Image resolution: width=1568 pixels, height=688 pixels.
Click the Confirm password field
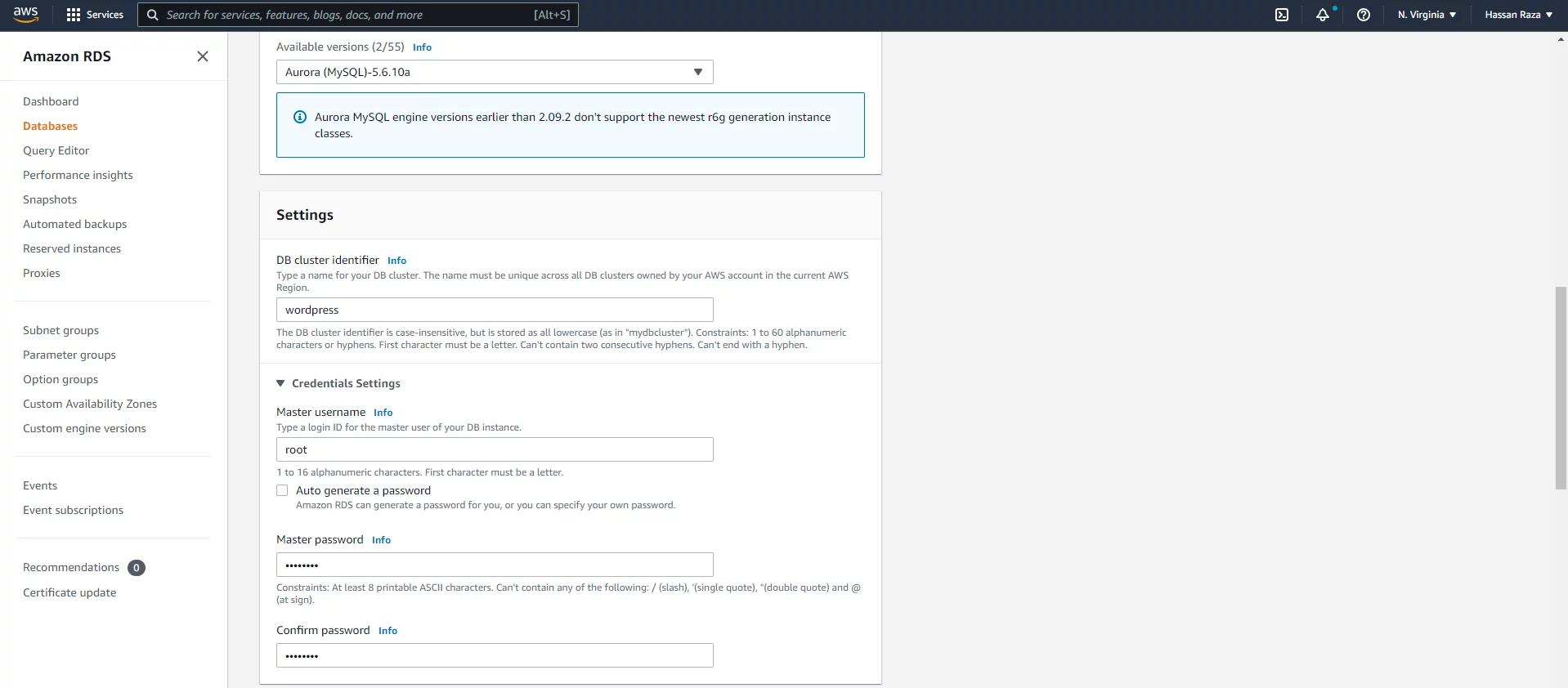coord(495,655)
